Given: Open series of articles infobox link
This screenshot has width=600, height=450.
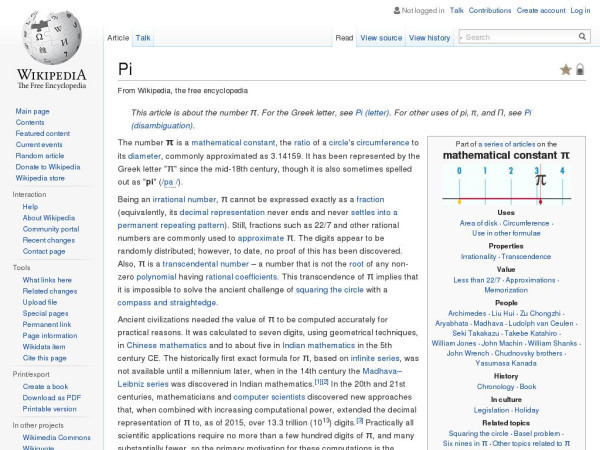Looking at the screenshot, I should tap(507, 144).
